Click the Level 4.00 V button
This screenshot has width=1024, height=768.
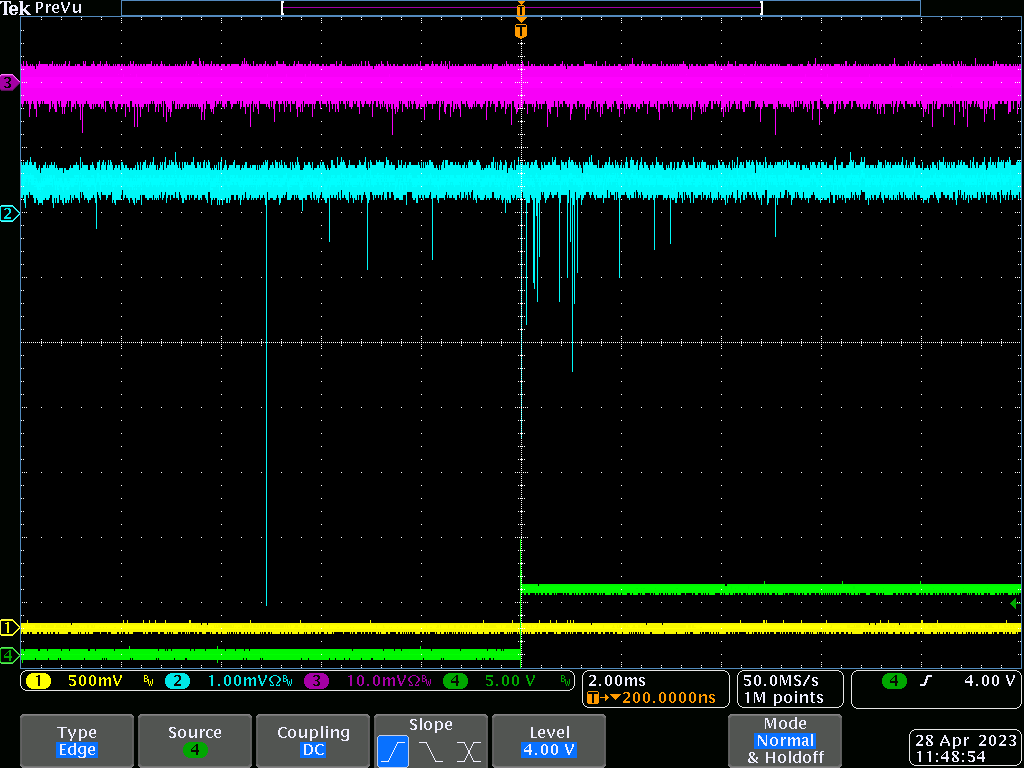pos(549,741)
